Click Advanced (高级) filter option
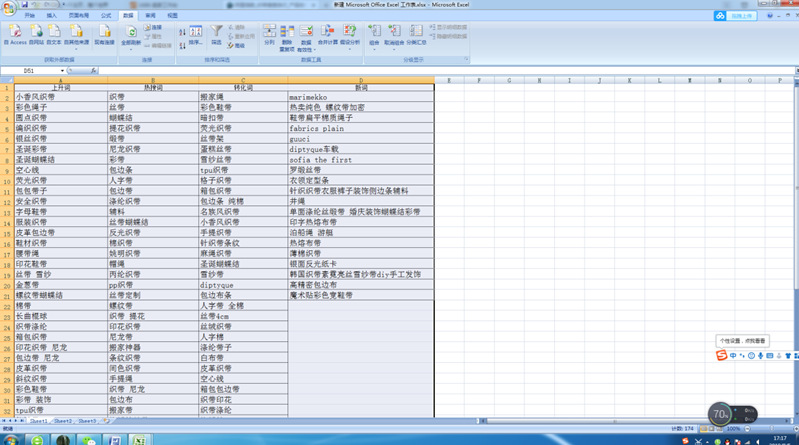 click(x=236, y=46)
